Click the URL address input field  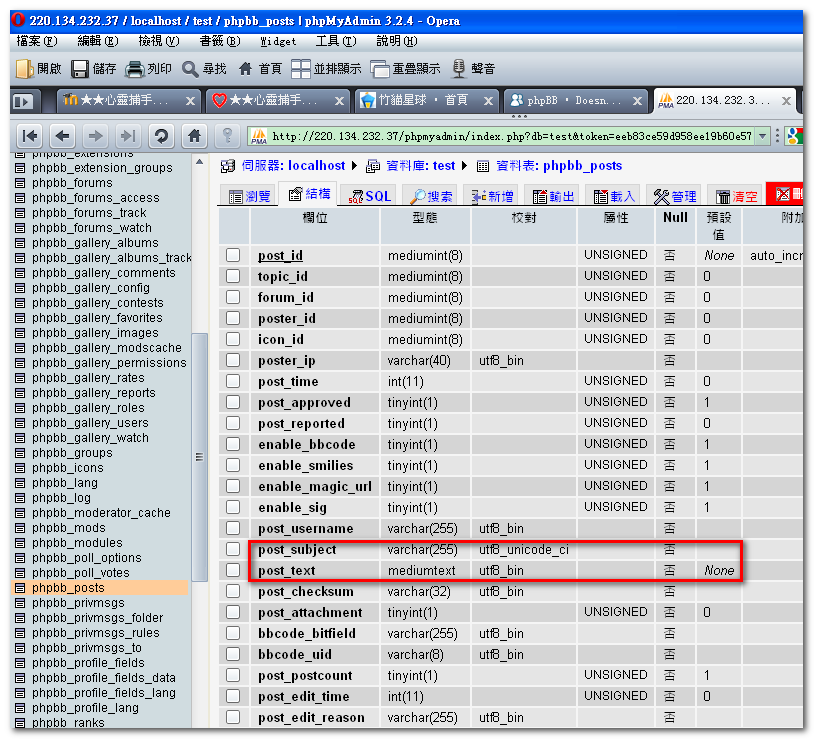tap(511, 136)
